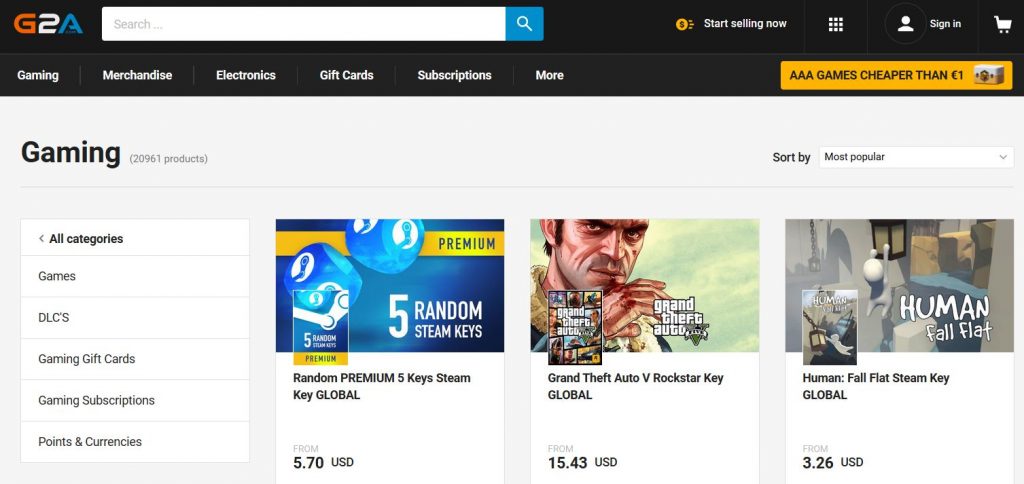This screenshot has width=1024, height=484.
Task: Open Human: Fall Flat Steam Key title
Action: click(876, 386)
